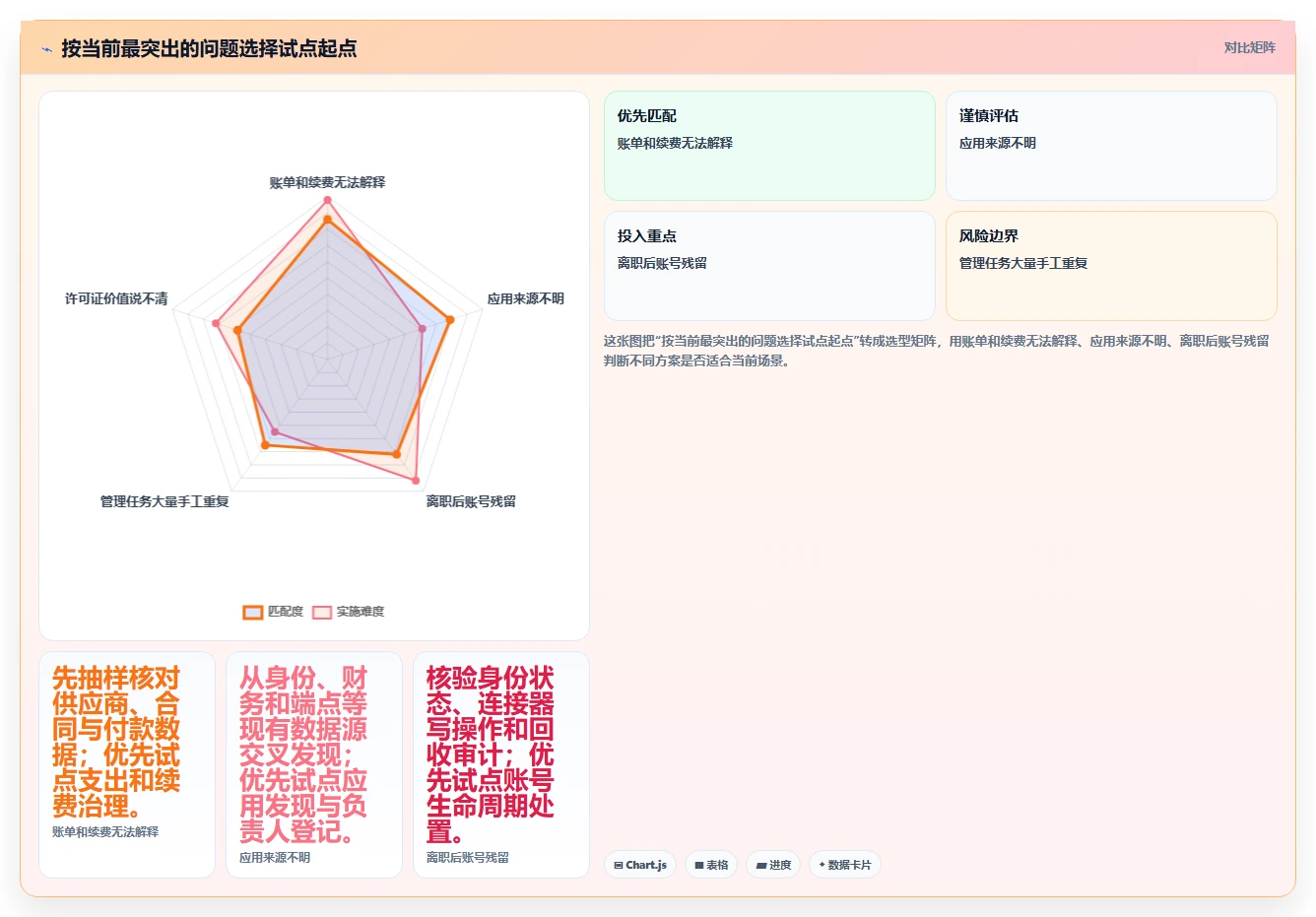
Task: Select the 数据卡片 chip label
Action: [850, 865]
